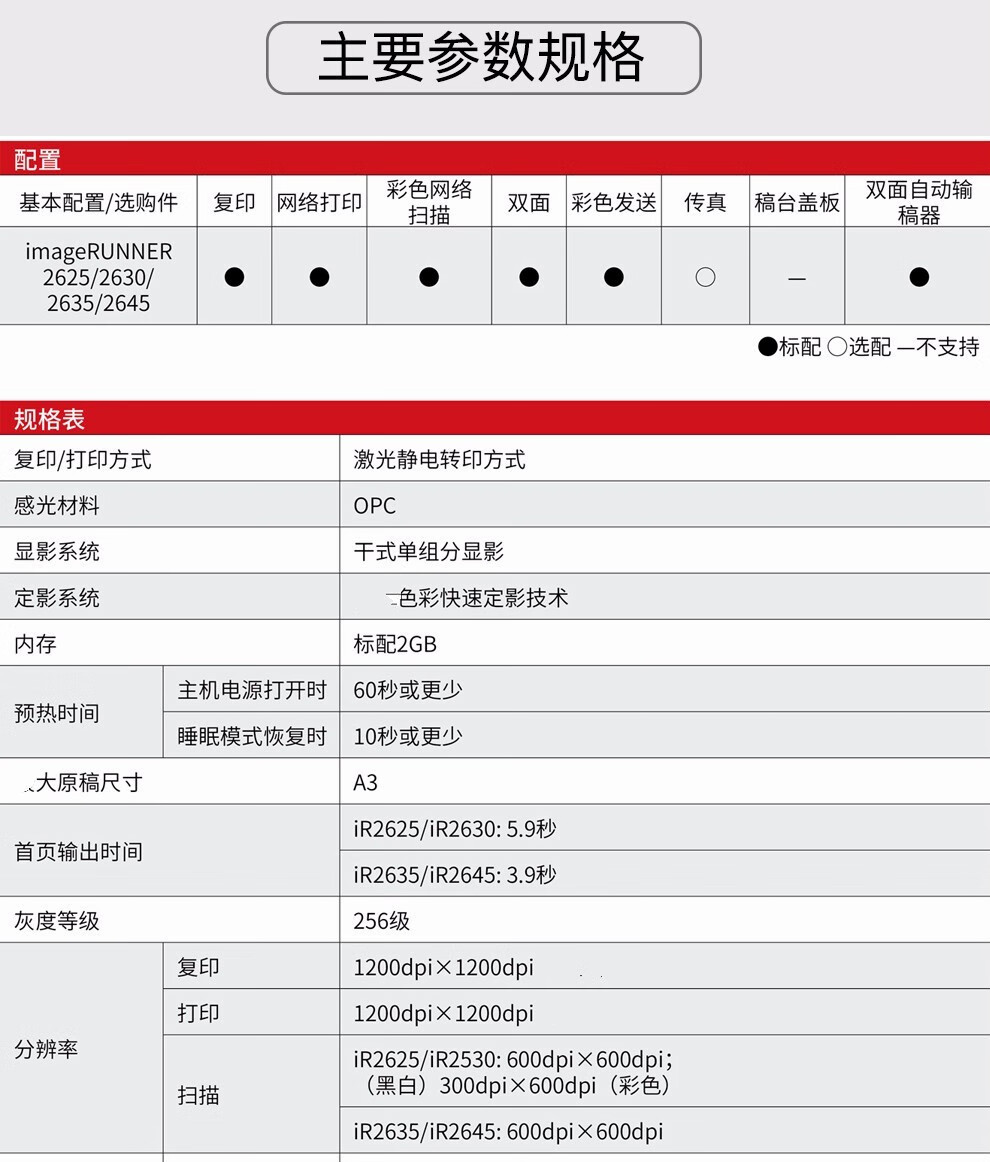
Task: Click the 复印/打印方式 row label
Action: coord(83,459)
